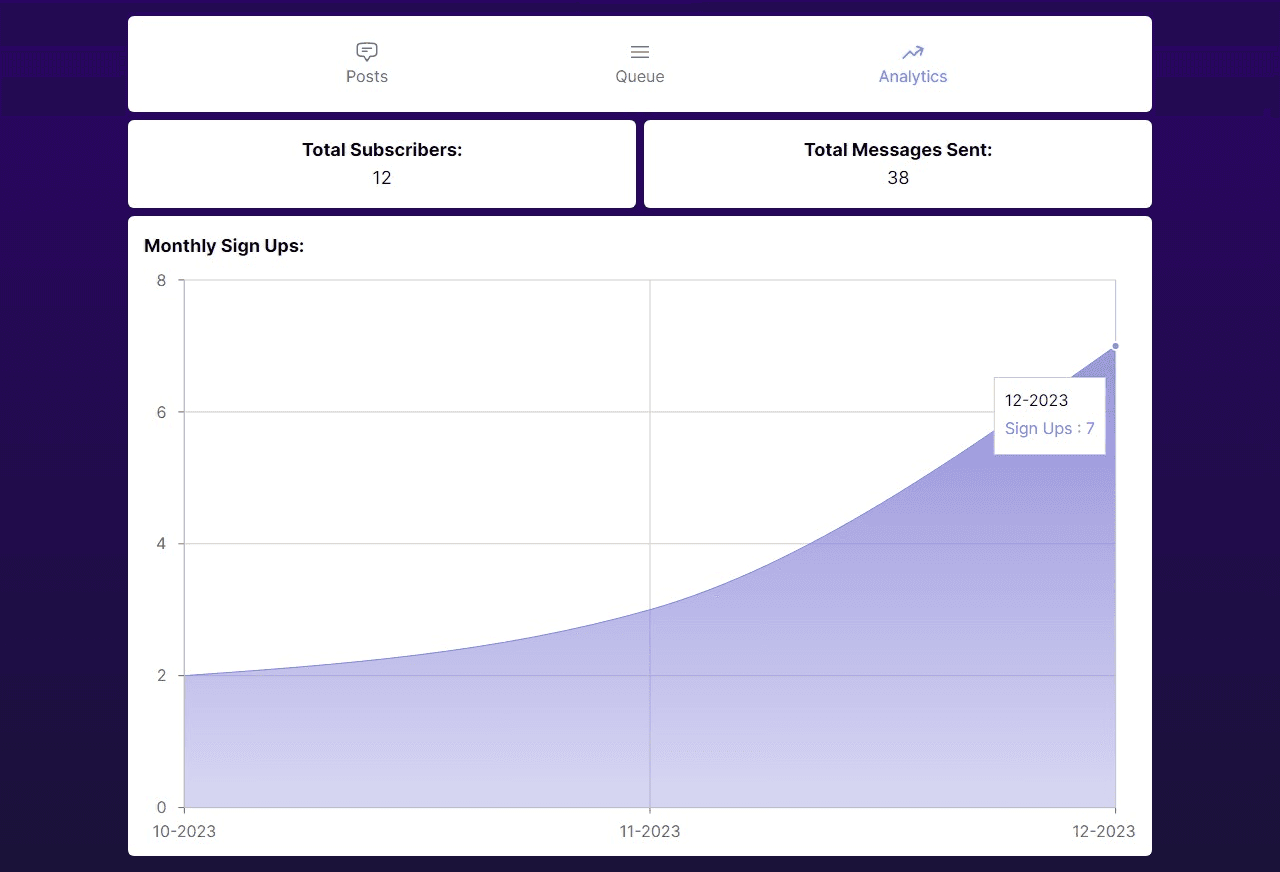The height and width of the screenshot is (872, 1280).
Task: Click the y-axis label 6
Action: pos(162,412)
